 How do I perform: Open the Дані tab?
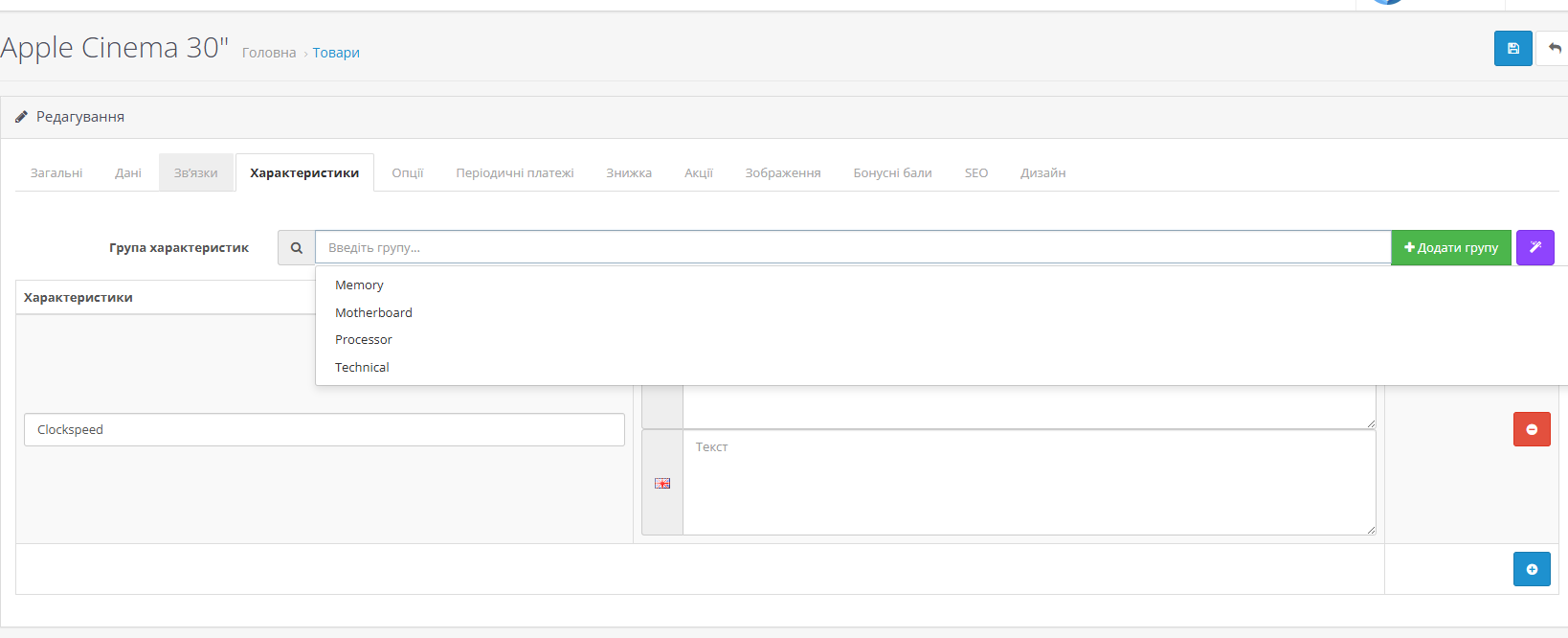point(128,172)
